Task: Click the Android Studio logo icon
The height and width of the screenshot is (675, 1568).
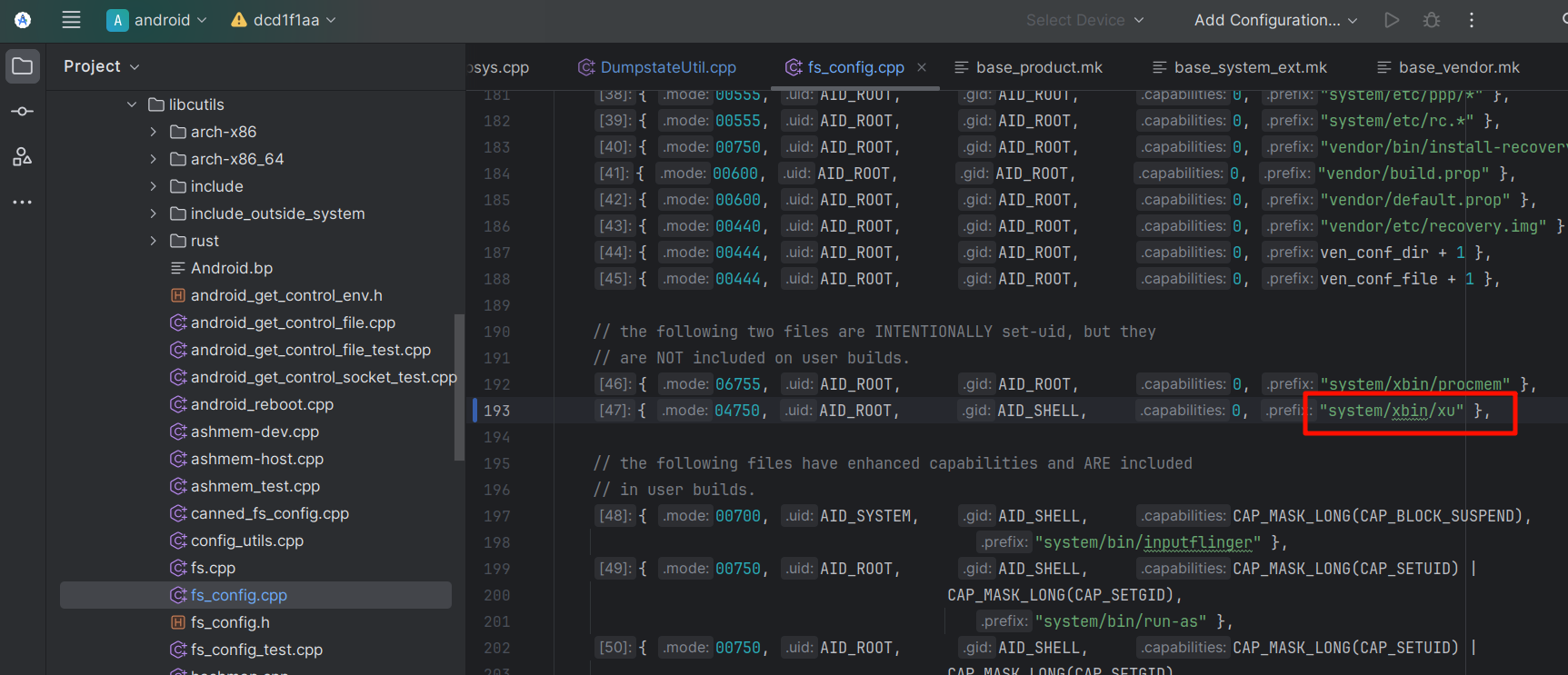Action: pos(23,20)
